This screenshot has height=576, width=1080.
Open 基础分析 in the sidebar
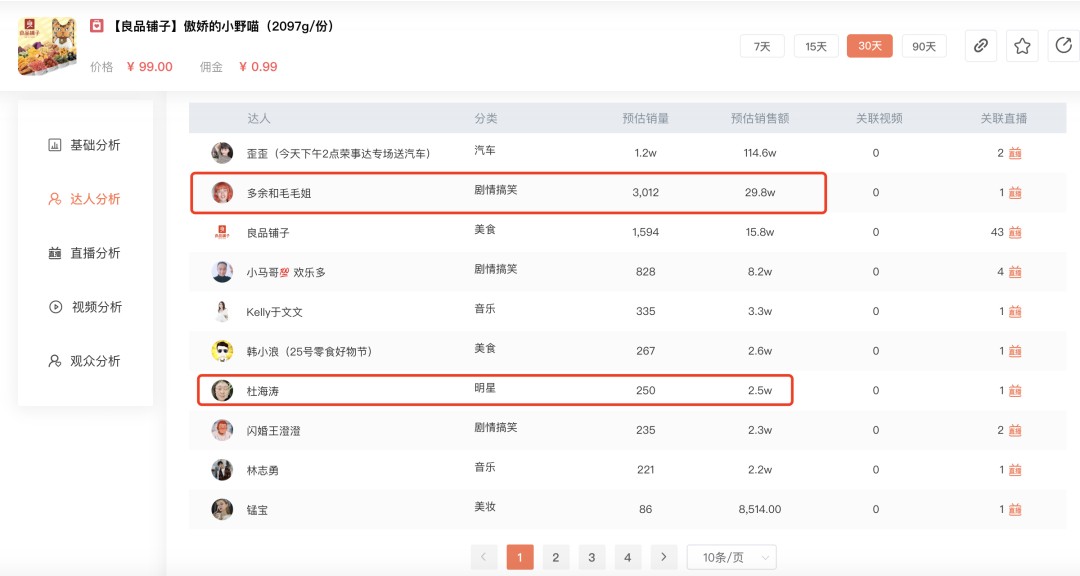click(x=85, y=145)
